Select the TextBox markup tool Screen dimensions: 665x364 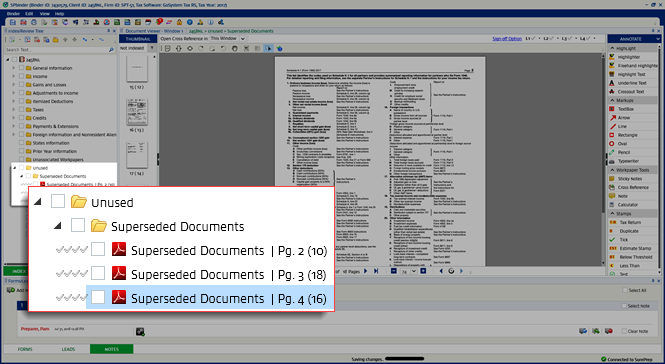[x=633, y=109]
